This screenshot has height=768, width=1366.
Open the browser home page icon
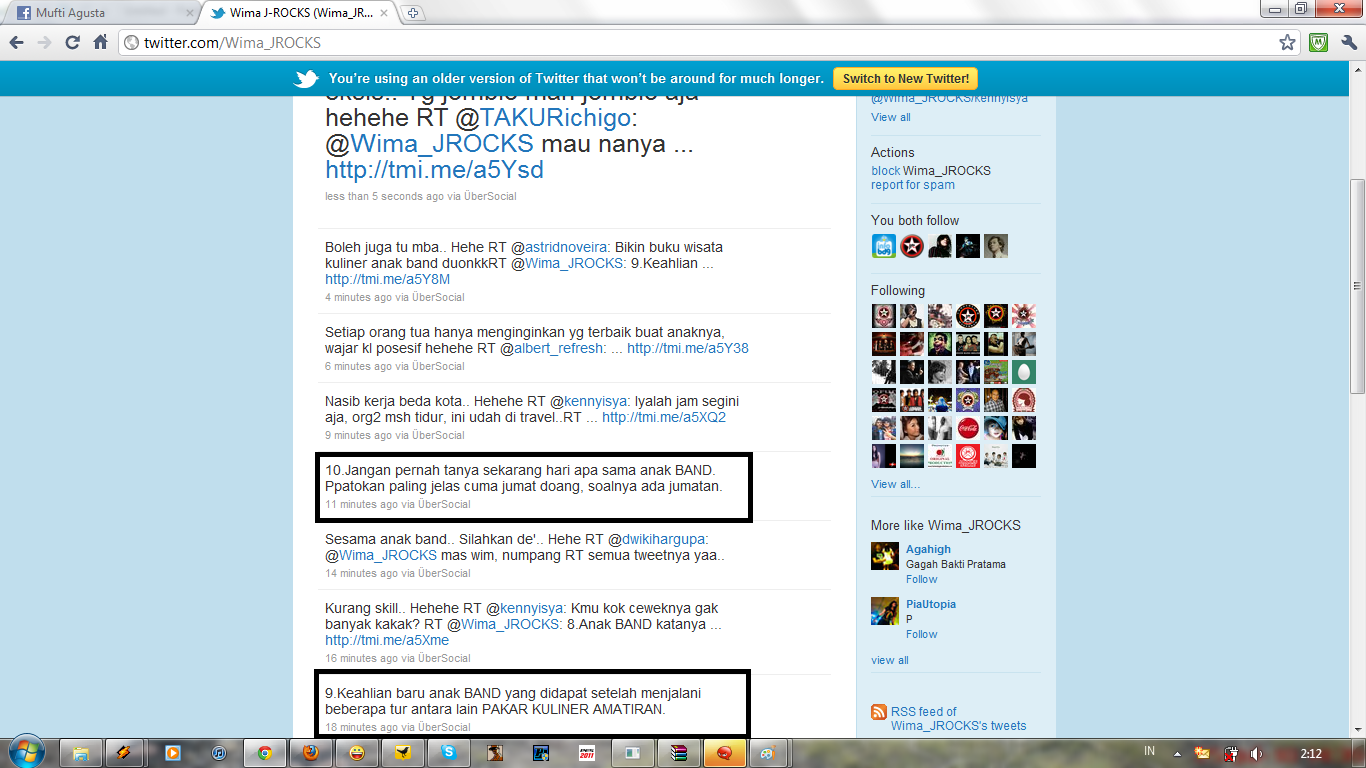(x=100, y=43)
